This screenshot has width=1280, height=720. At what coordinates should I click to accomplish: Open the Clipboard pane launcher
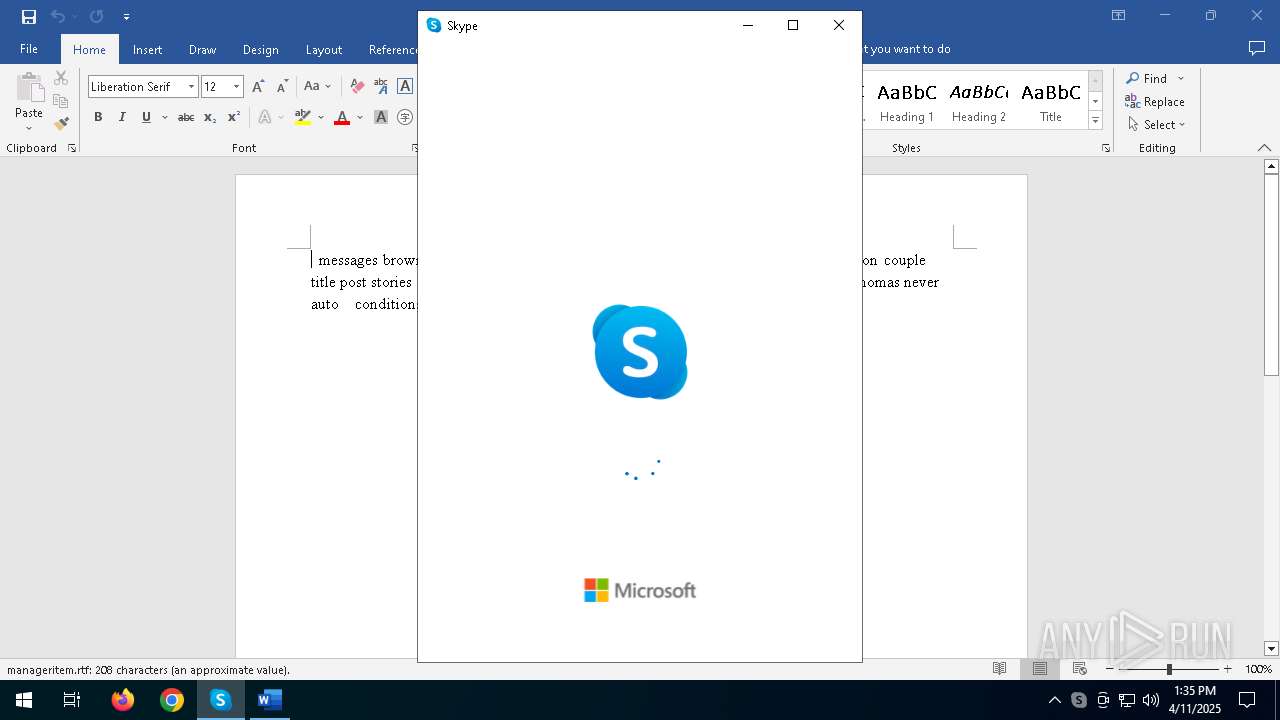72,148
